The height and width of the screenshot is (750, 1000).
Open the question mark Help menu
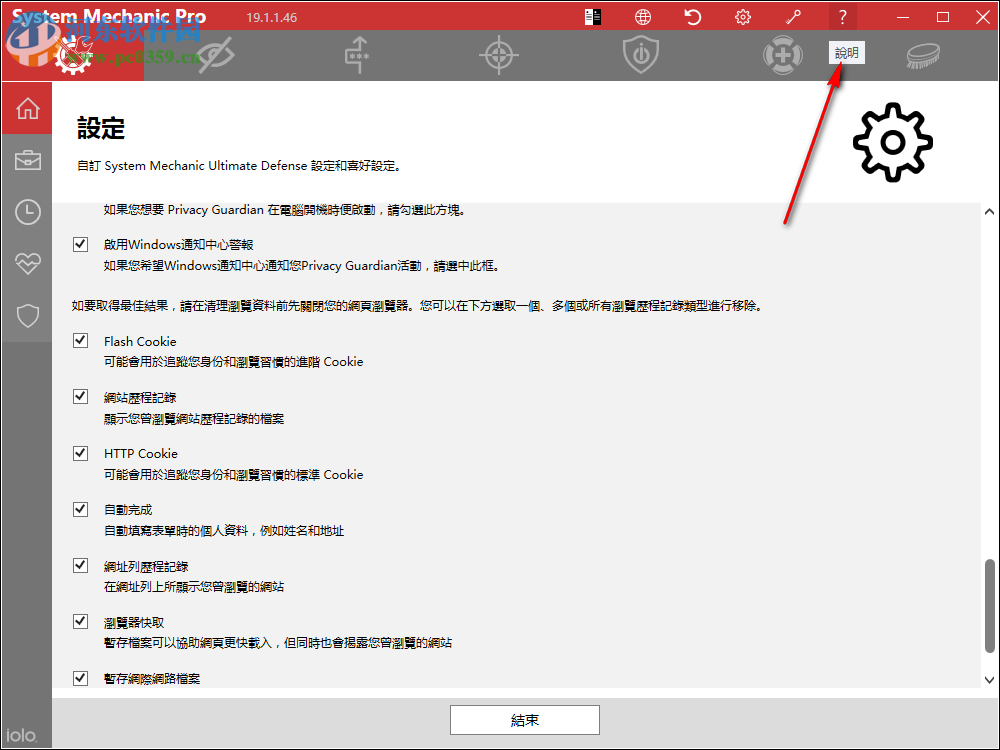(x=843, y=17)
